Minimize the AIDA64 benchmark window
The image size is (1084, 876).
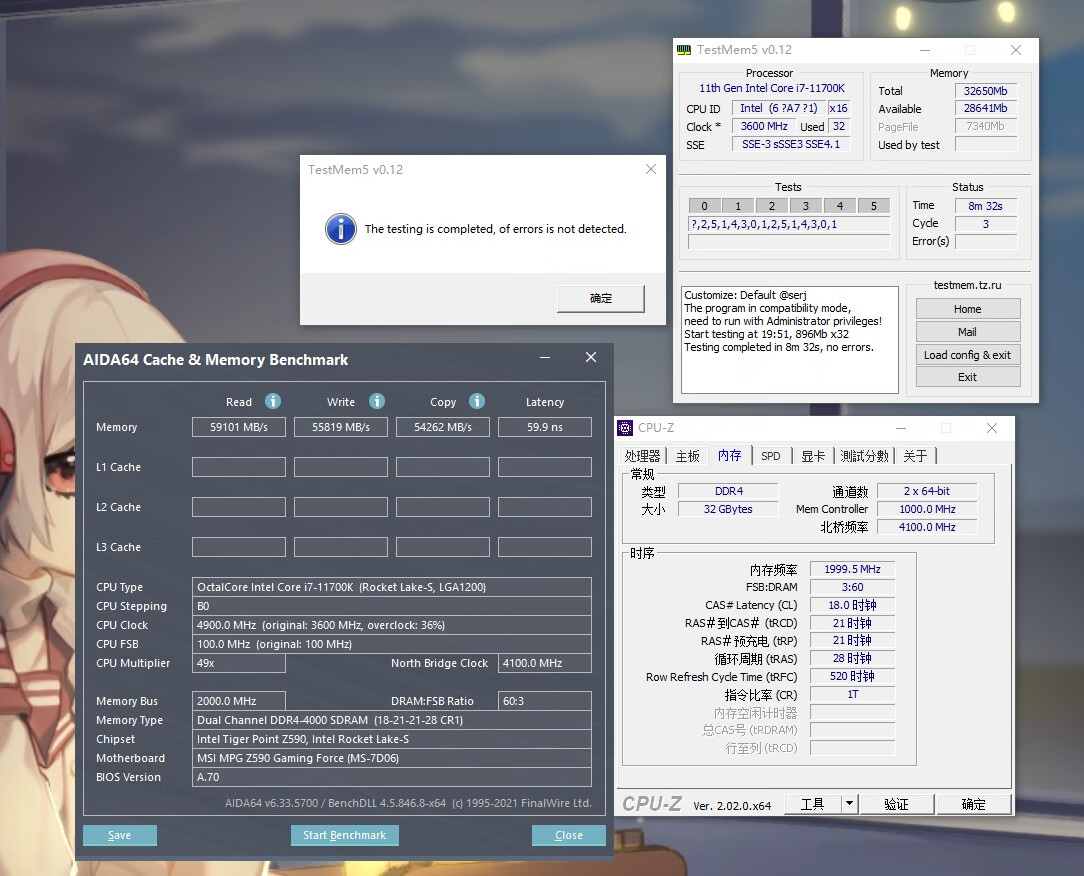click(x=545, y=357)
